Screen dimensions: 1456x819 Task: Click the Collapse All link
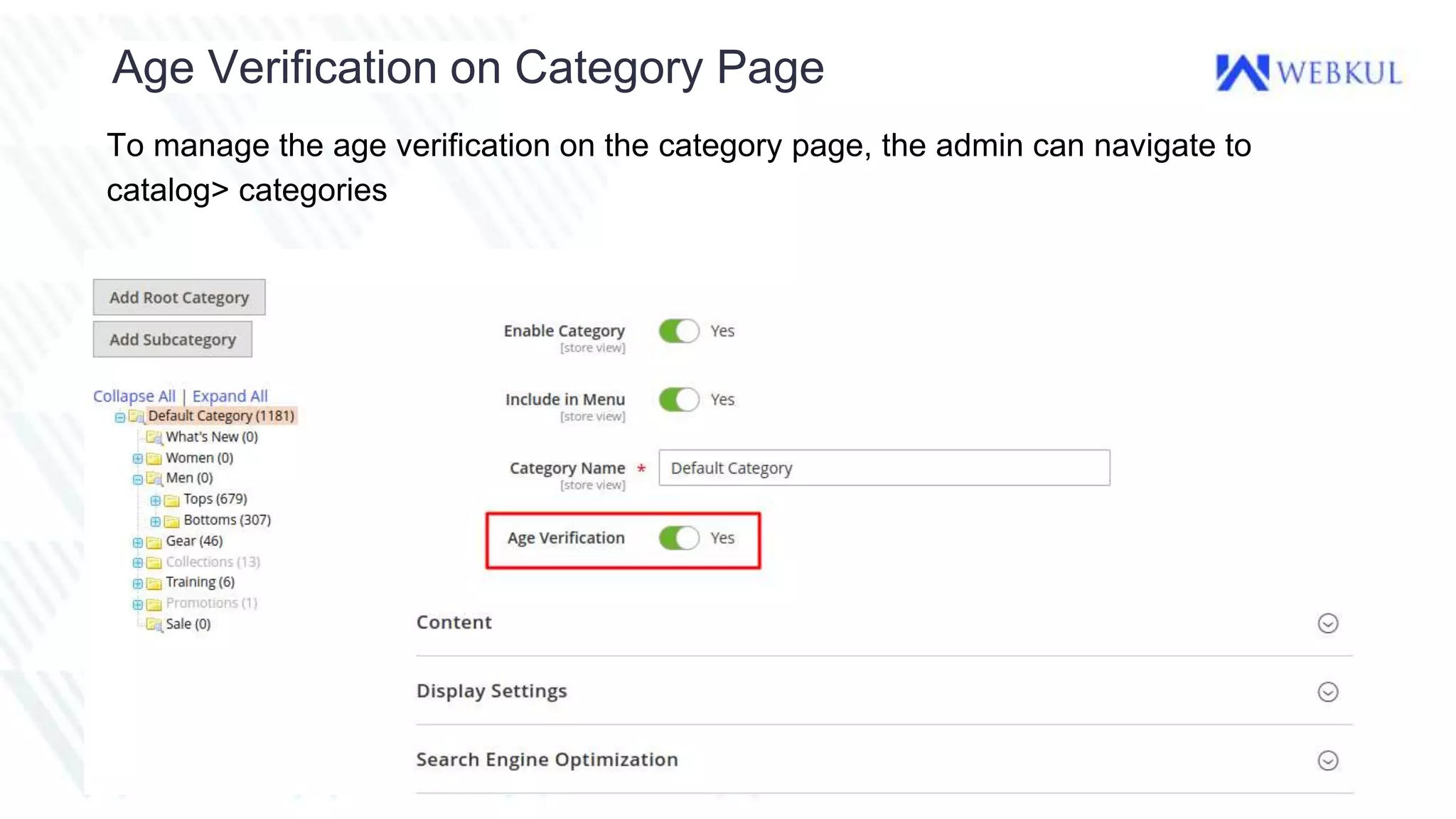(134, 396)
